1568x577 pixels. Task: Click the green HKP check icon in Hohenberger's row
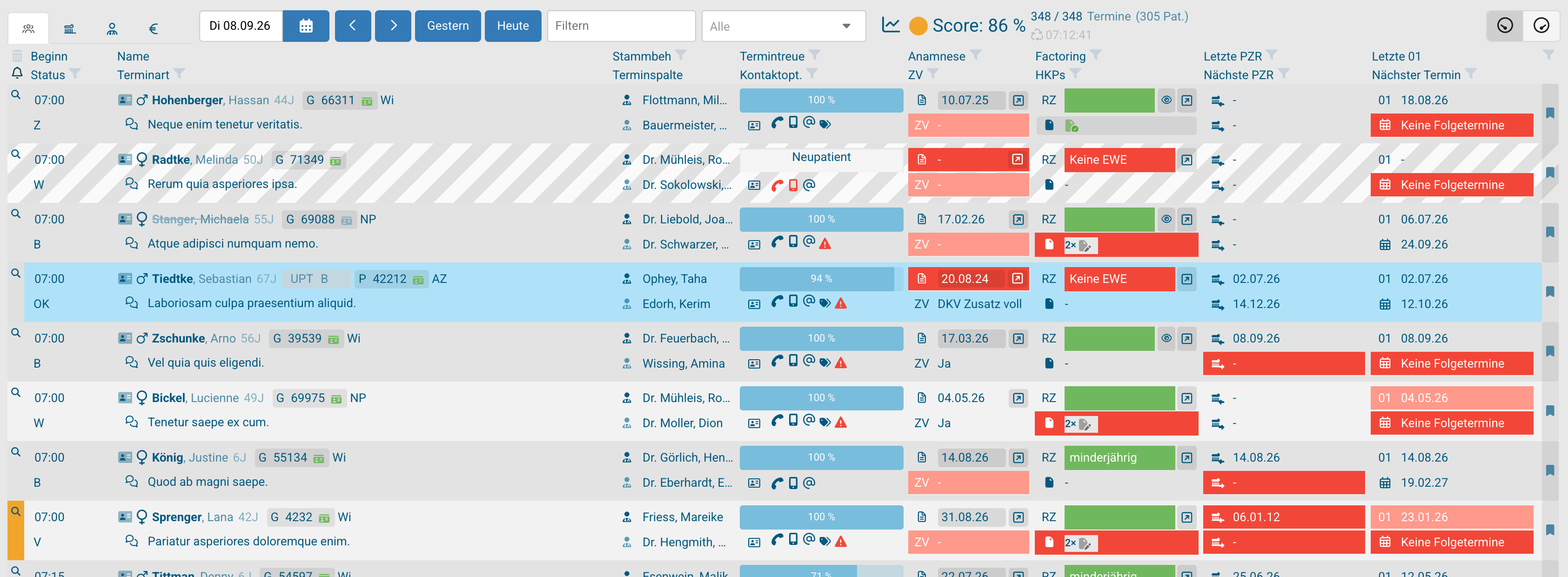[x=1071, y=126]
